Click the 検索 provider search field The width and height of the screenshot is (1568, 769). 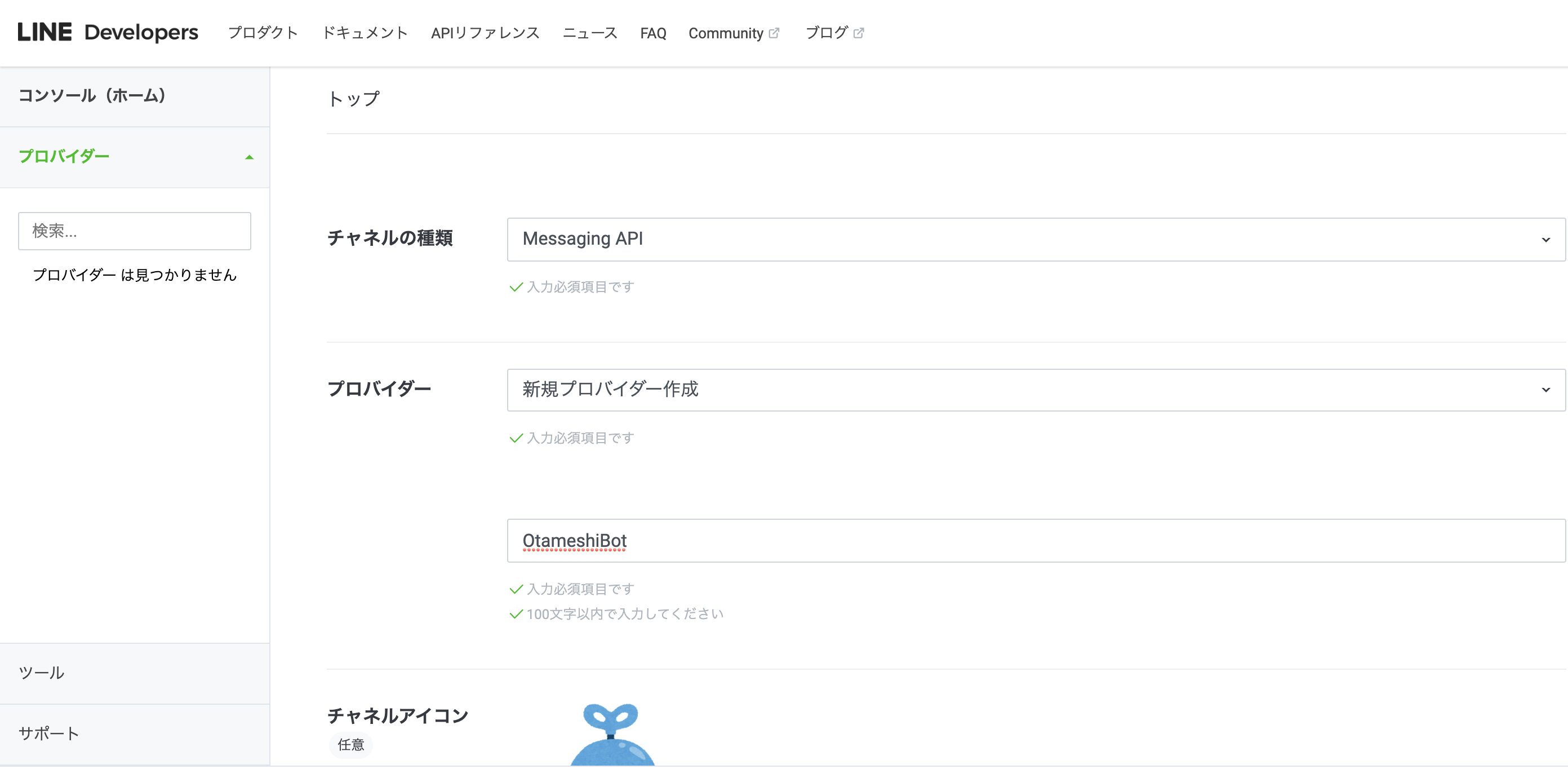tap(135, 231)
